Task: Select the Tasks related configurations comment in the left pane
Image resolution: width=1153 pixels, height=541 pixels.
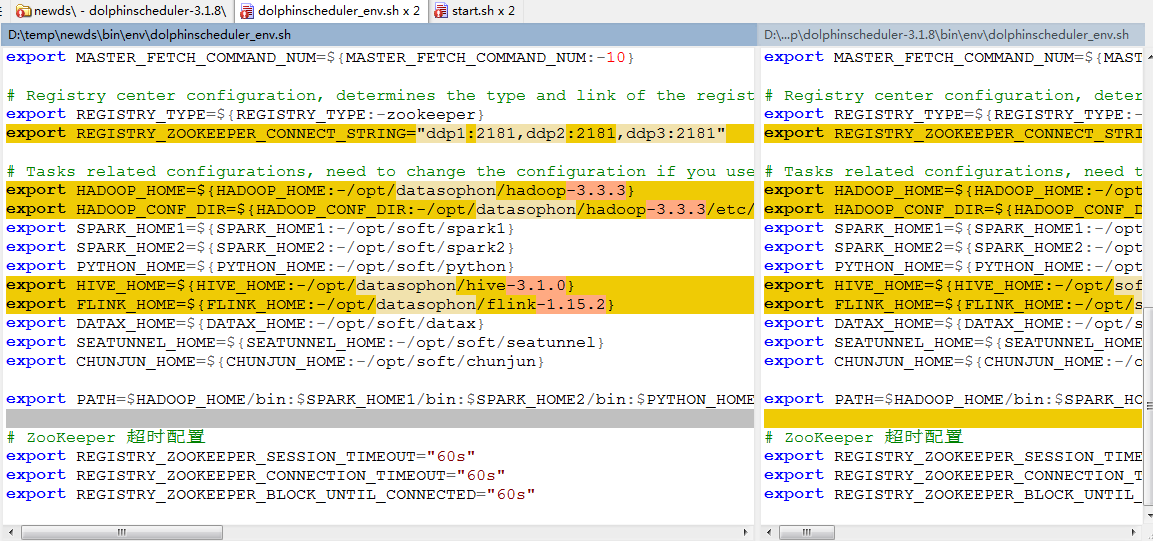Action: coord(379,172)
